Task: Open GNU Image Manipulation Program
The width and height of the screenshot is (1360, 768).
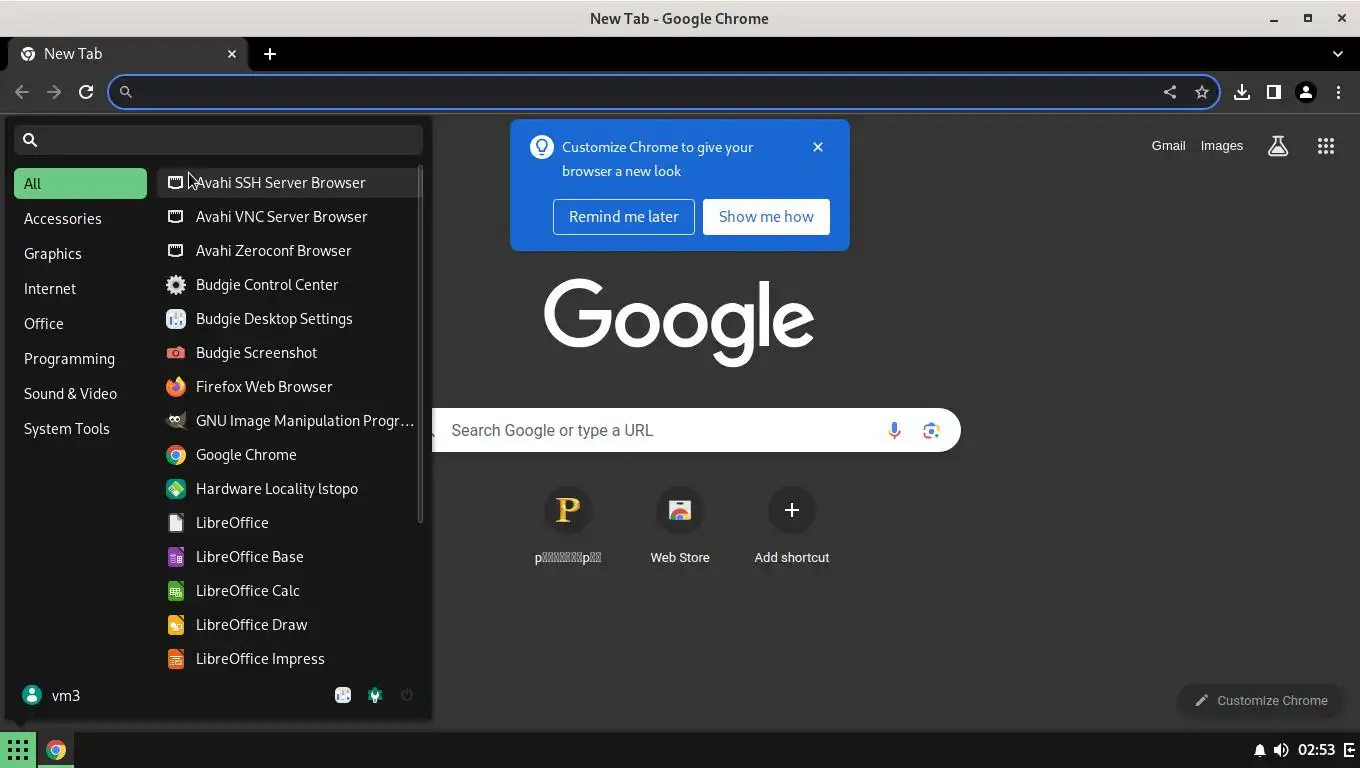Action: (288, 420)
